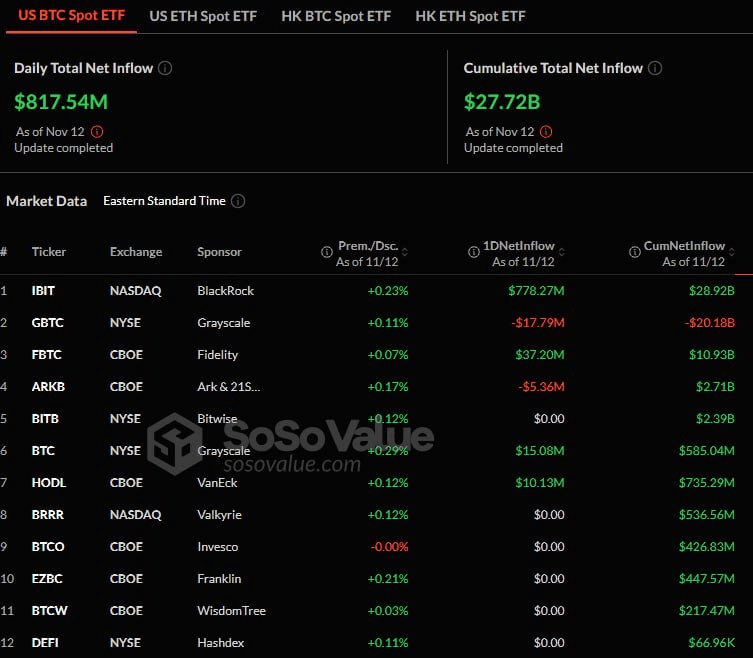Click the Ticker column header
The height and width of the screenshot is (658, 753).
(x=49, y=252)
